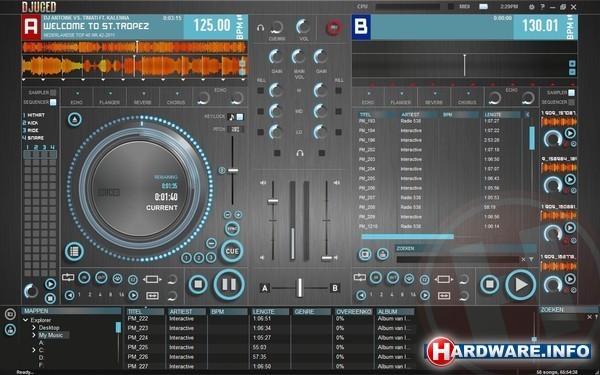The width and height of the screenshot is (600, 375).
Task: Open the REVERB effect dropdown on deck A
Action: (x=143, y=93)
